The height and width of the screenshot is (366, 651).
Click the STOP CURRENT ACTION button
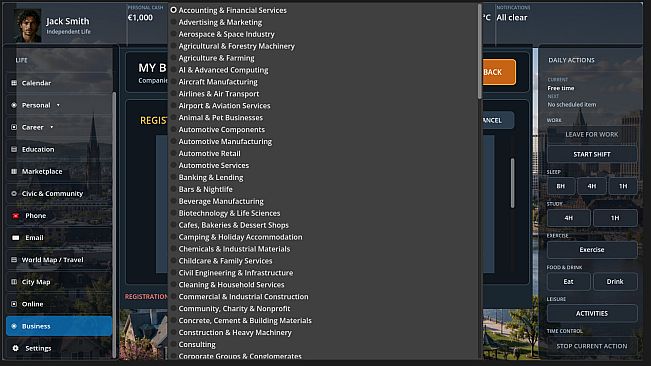click(592, 346)
